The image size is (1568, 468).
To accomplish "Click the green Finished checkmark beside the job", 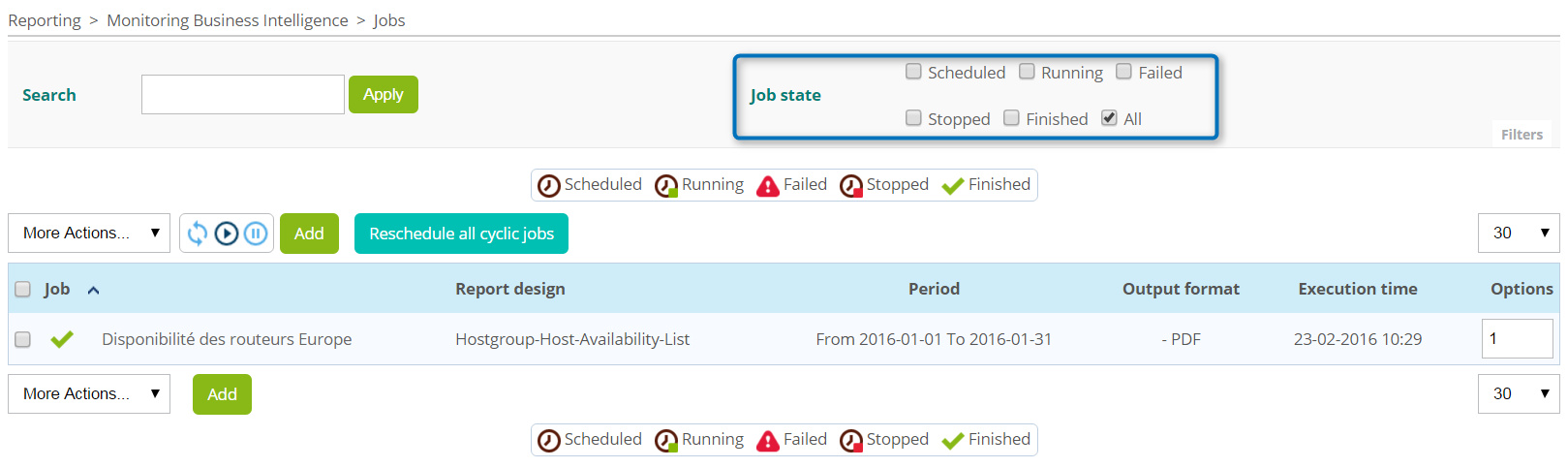I will point(62,339).
